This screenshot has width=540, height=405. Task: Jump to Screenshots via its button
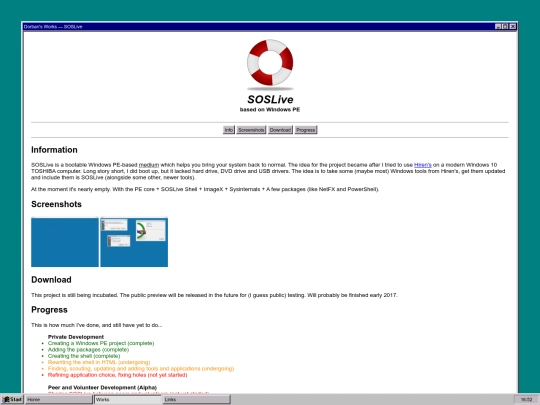pyautogui.click(x=251, y=130)
